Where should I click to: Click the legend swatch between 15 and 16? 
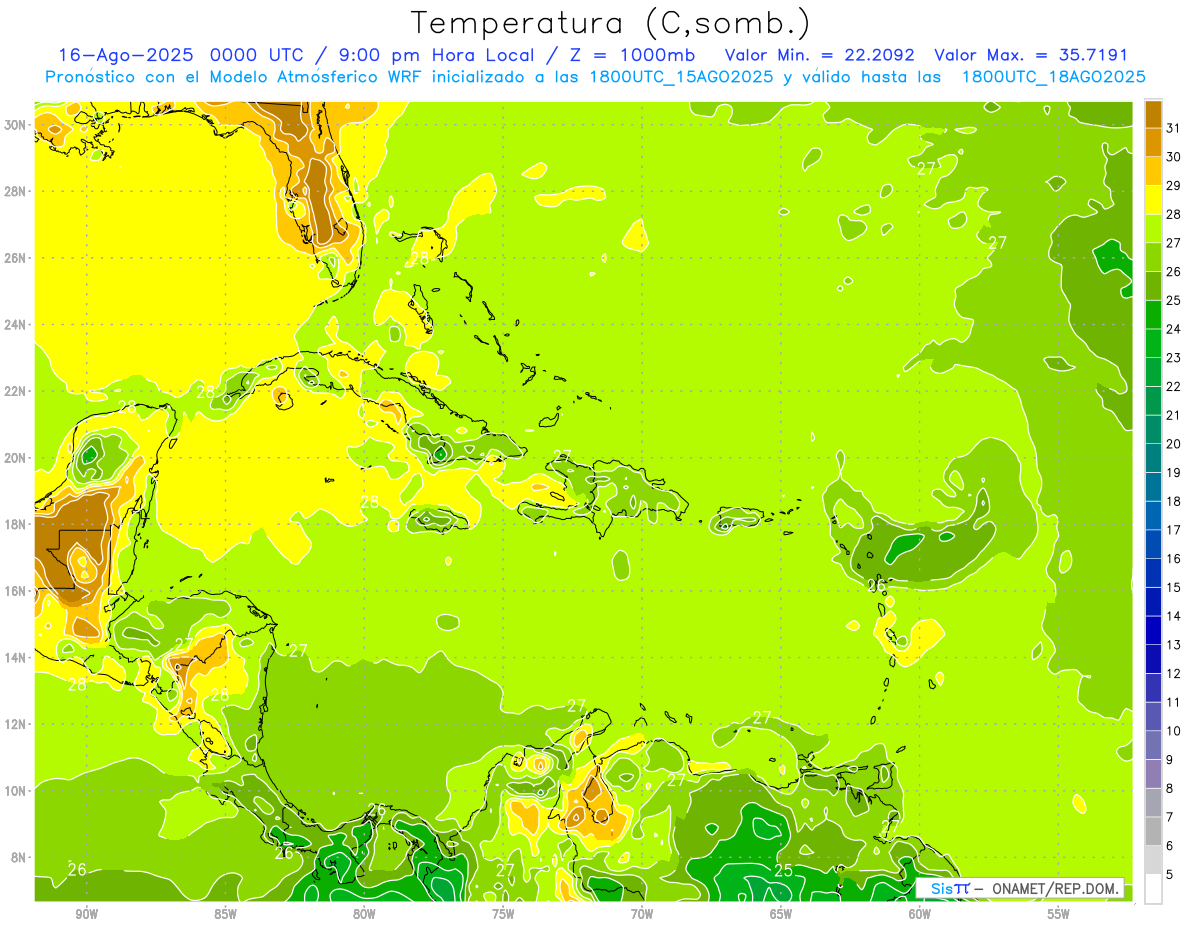click(1153, 573)
